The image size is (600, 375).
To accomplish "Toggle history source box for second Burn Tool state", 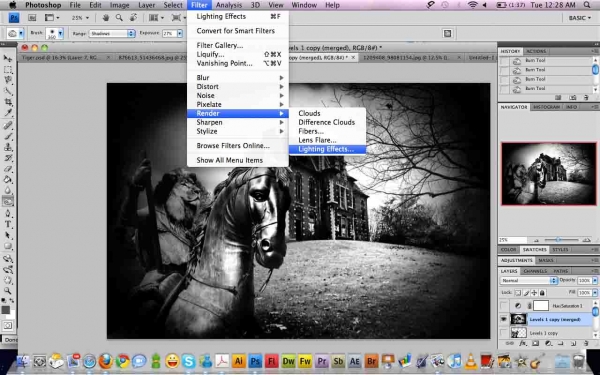I will point(504,70).
